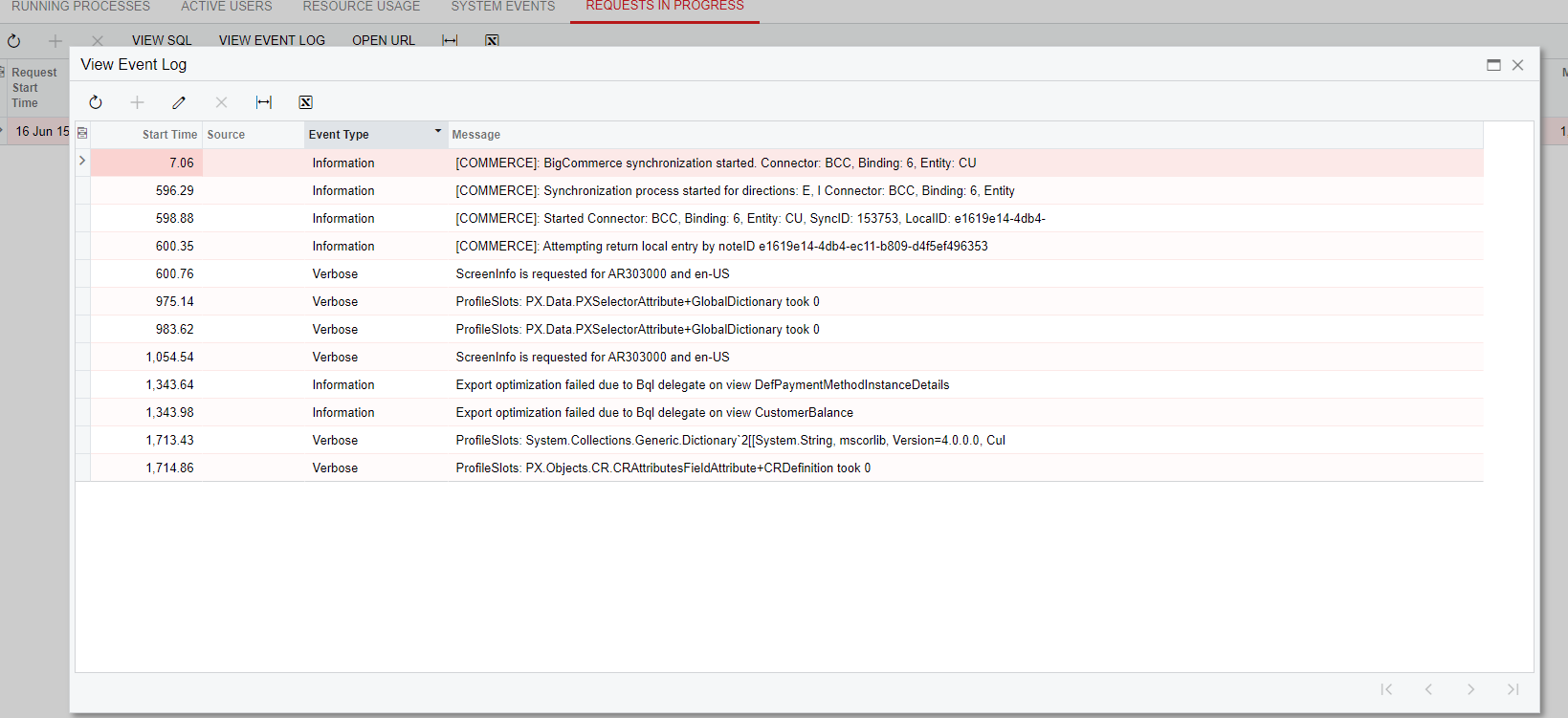Click Verbose event type in 600.76 row
This screenshot has width=1568, height=718.
coord(335,274)
